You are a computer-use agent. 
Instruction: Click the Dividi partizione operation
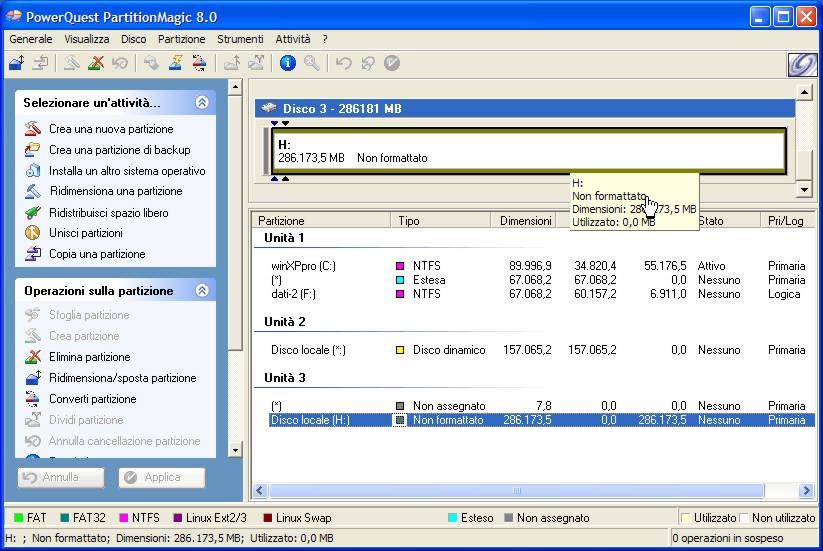[x=86, y=420]
